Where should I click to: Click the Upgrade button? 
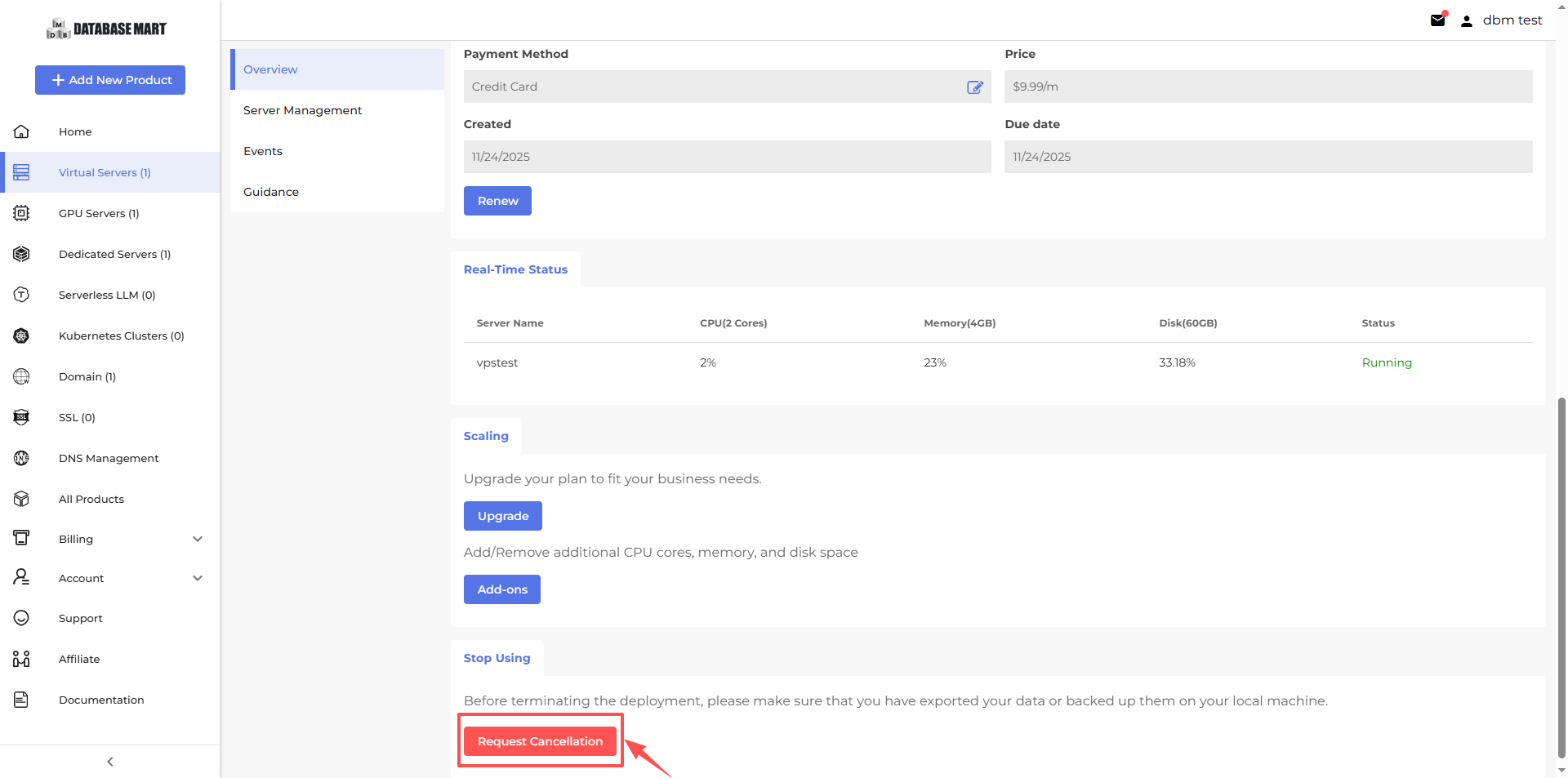click(503, 516)
